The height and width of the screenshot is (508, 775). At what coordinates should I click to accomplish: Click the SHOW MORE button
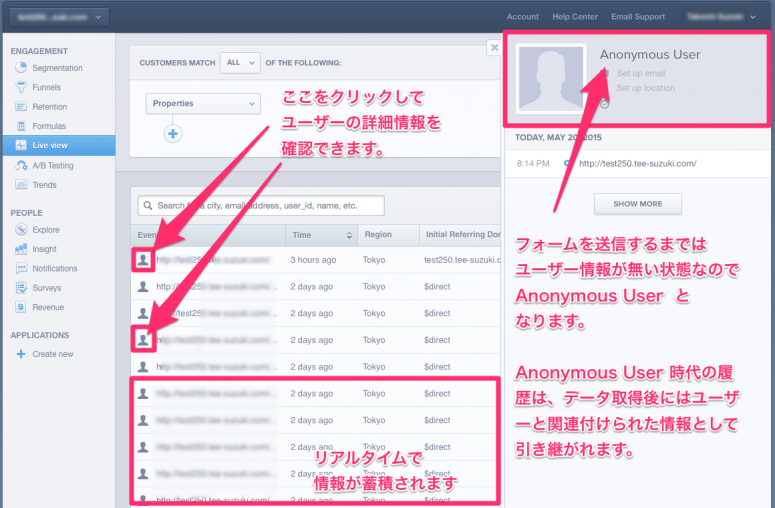click(637, 203)
